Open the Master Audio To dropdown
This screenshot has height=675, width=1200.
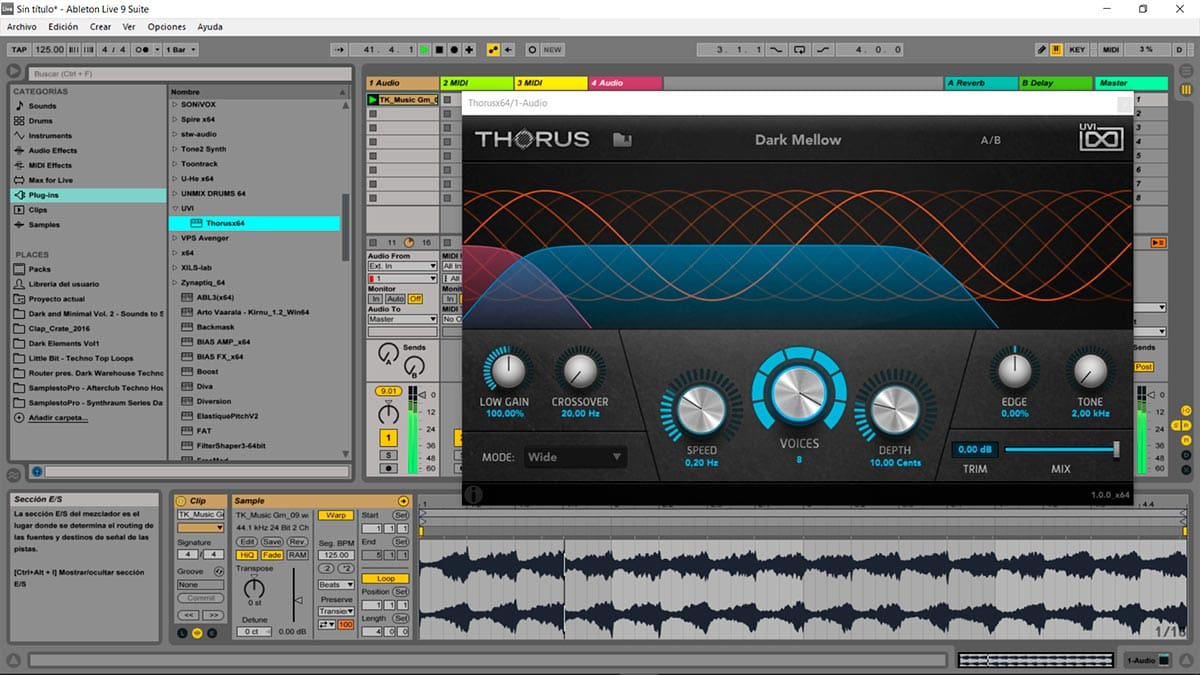point(403,319)
